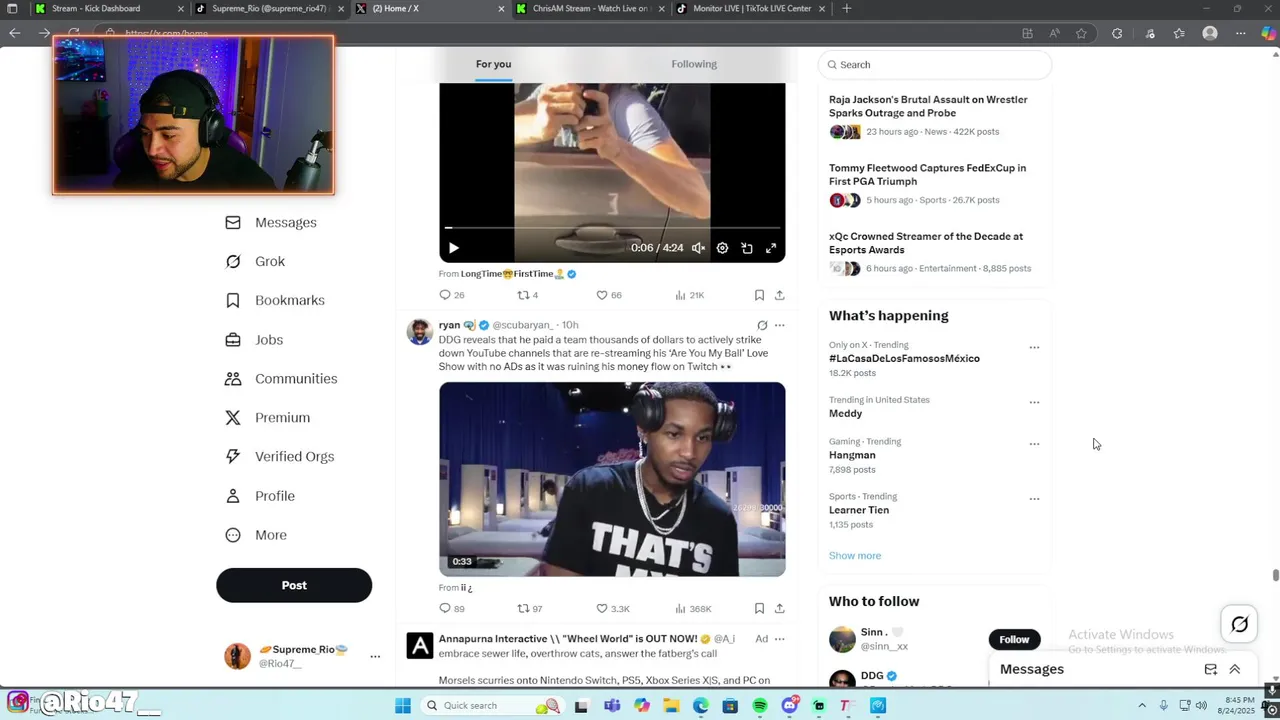Share ryan's DDG post
This screenshot has width=1280, height=720.
[780, 608]
